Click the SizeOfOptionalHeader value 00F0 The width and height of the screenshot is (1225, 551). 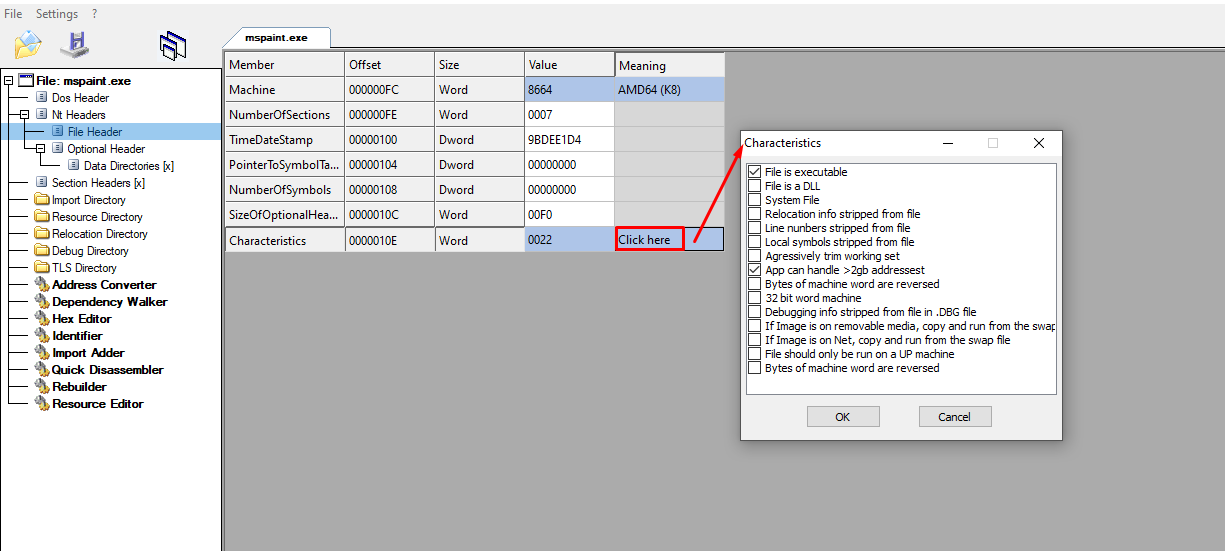tap(569, 215)
